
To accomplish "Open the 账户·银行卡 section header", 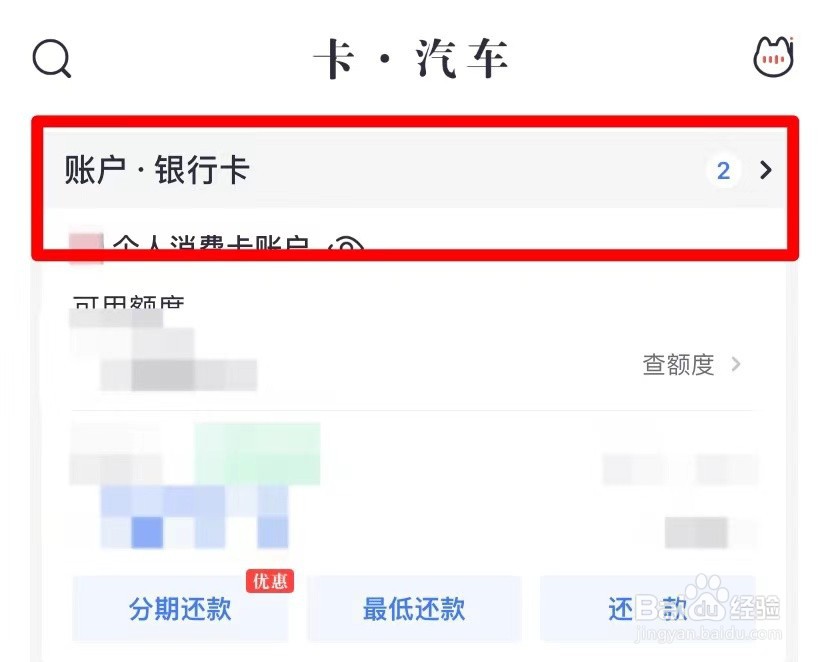I will point(415,169).
